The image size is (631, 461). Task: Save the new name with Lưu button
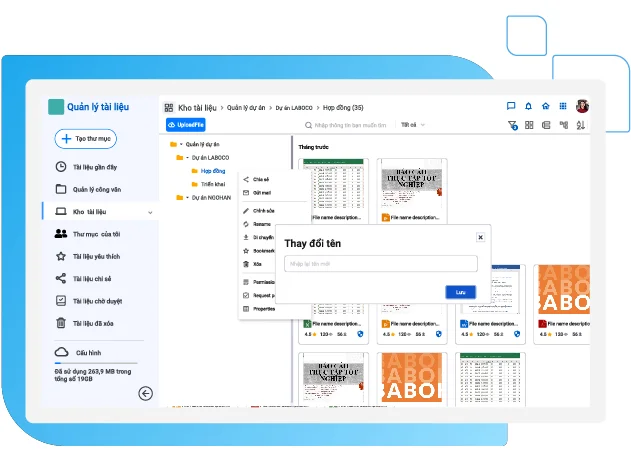coord(460,292)
